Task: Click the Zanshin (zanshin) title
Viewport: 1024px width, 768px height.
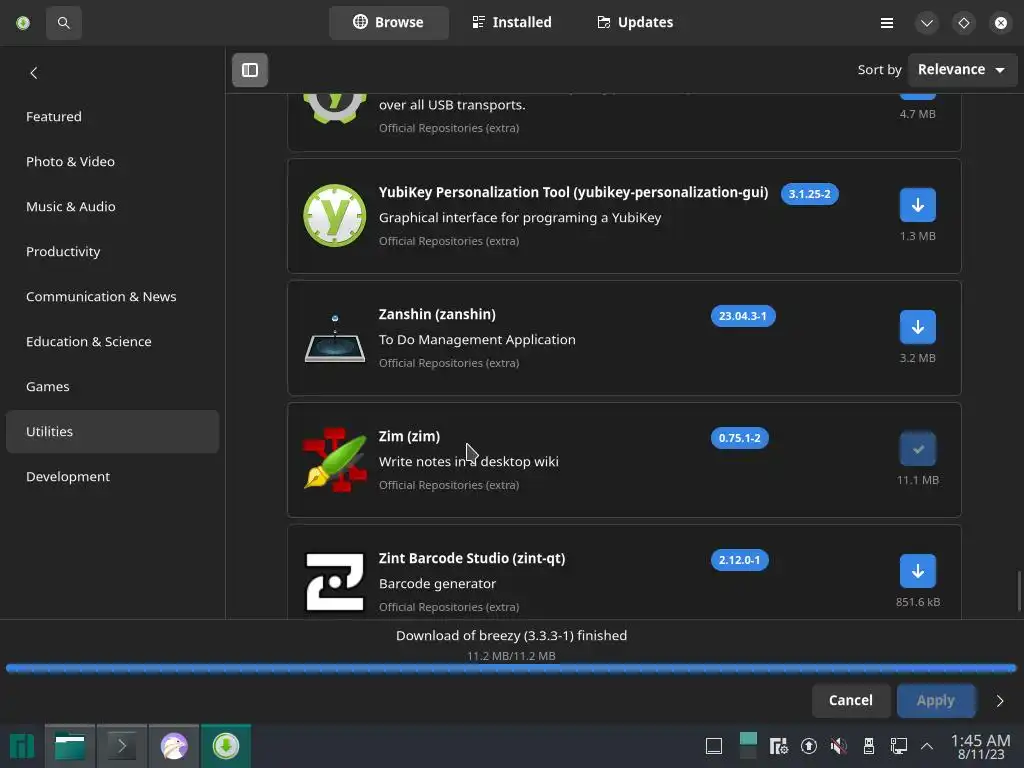Action: (437, 314)
